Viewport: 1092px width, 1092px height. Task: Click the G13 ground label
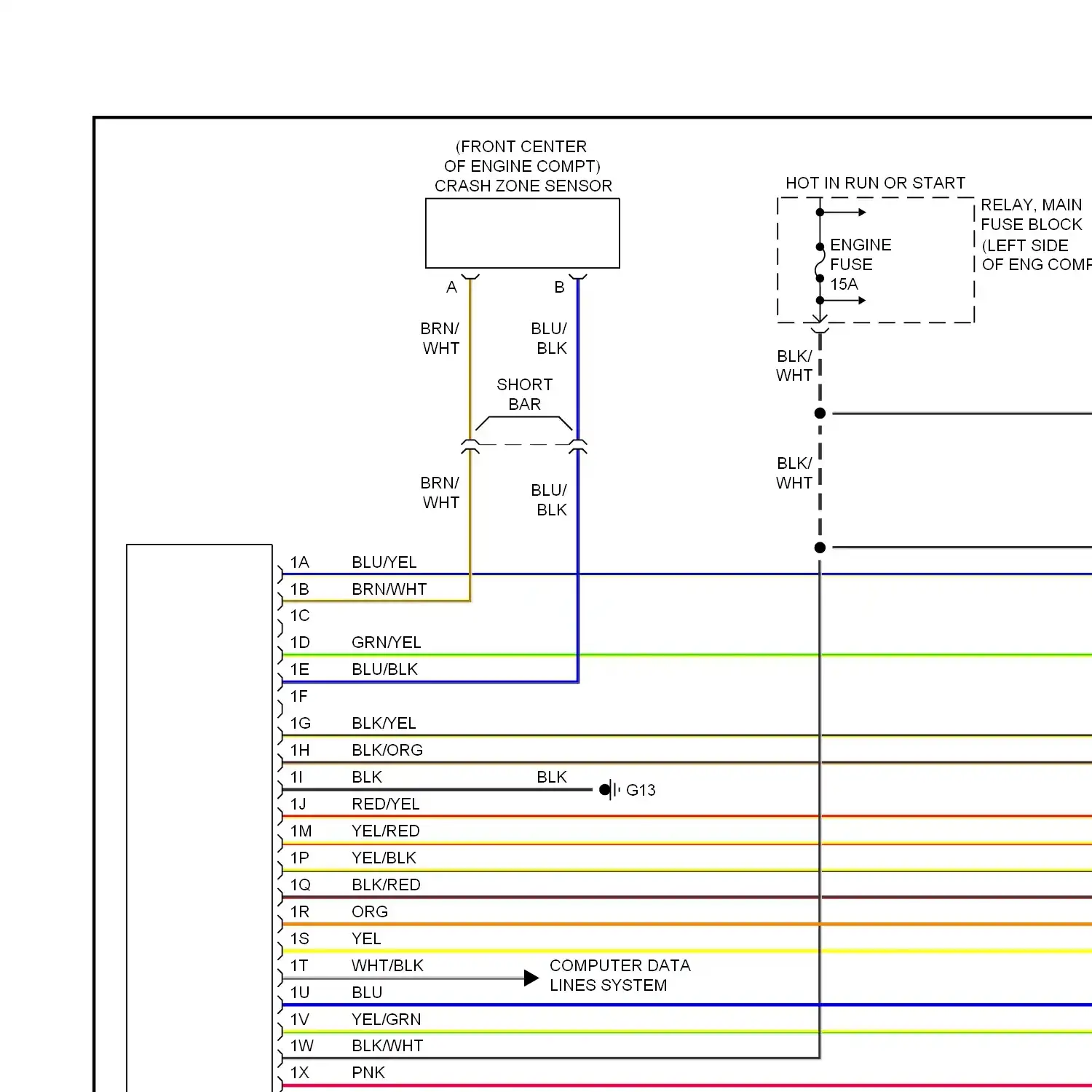click(x=641, y=790)
